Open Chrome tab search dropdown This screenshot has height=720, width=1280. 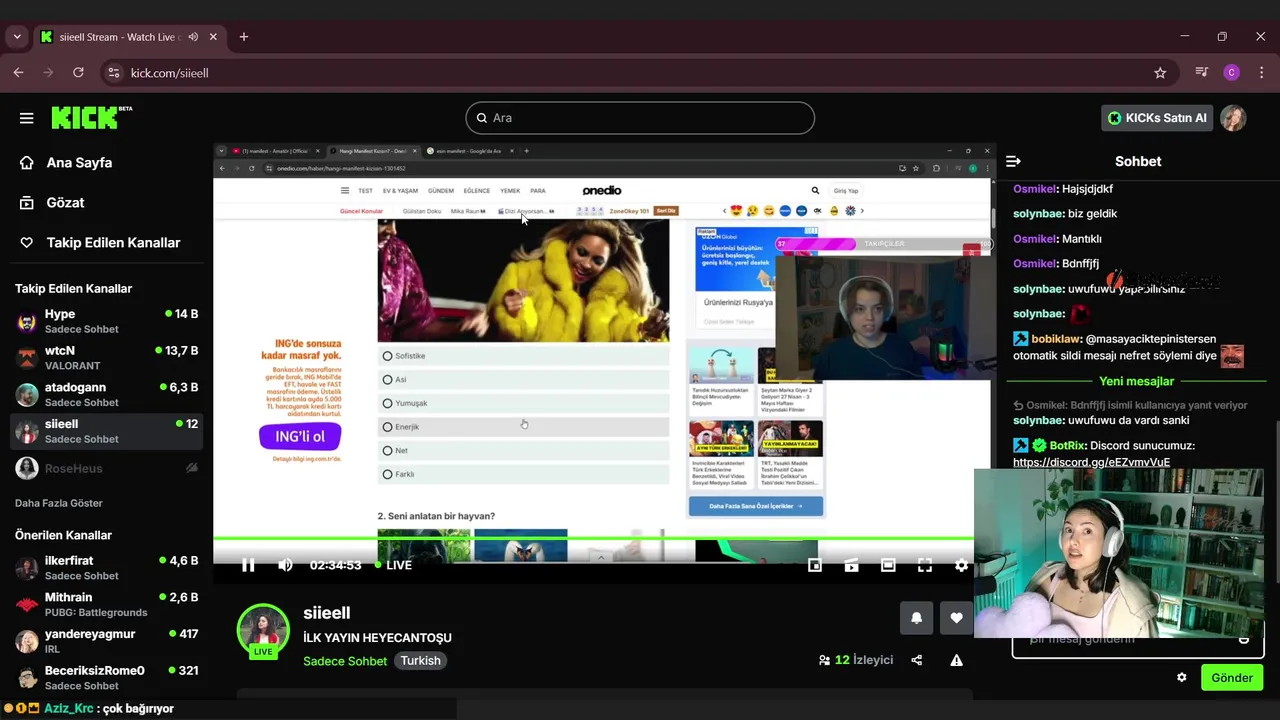click(x=17, y=37)
